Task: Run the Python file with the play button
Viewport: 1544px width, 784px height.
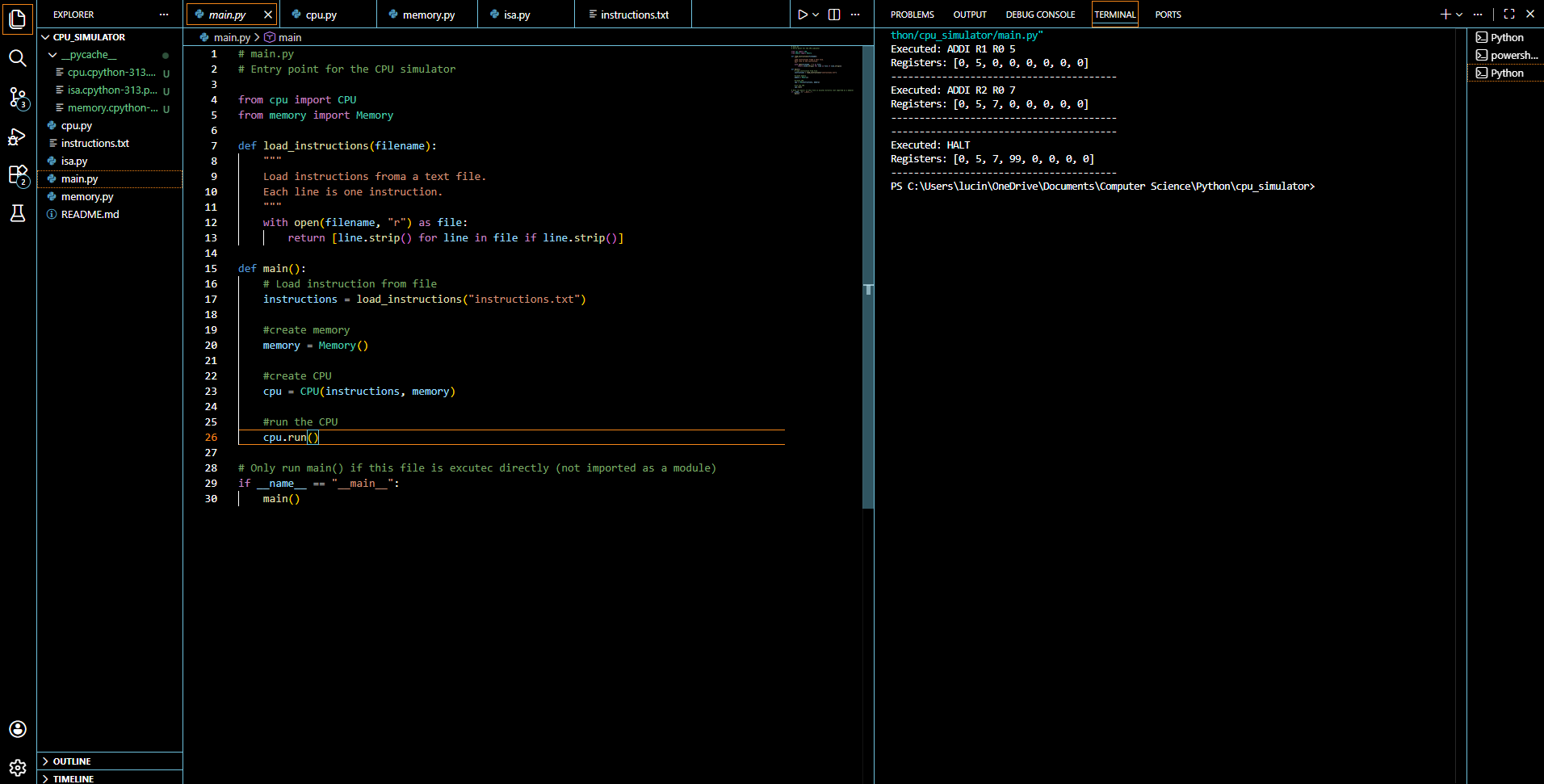Action: point(801,14)
